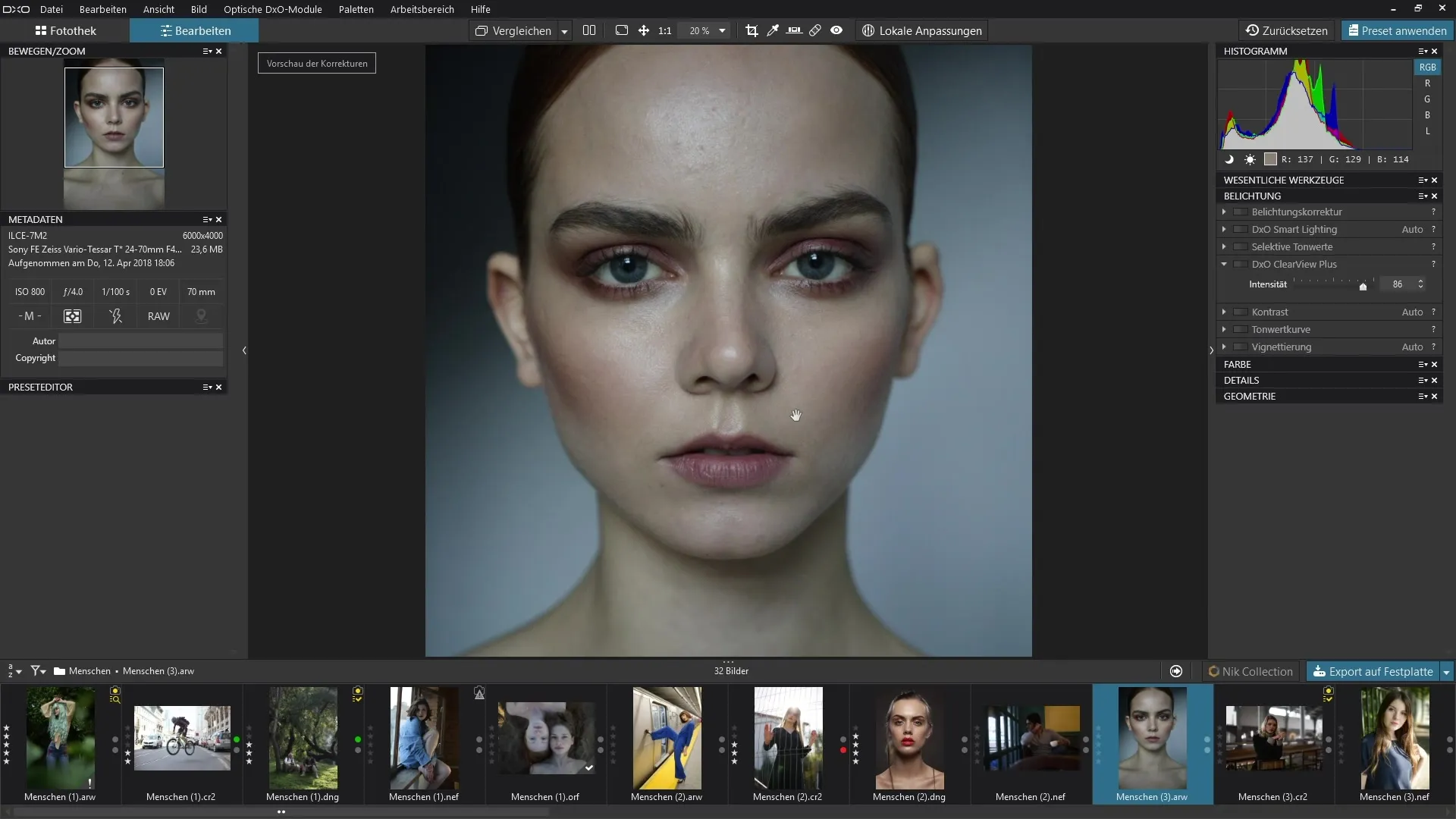Screen dimensions: 1456x819
Task: Collapse DxO ClearView Plus section
Action: [x=1224, y=264]
